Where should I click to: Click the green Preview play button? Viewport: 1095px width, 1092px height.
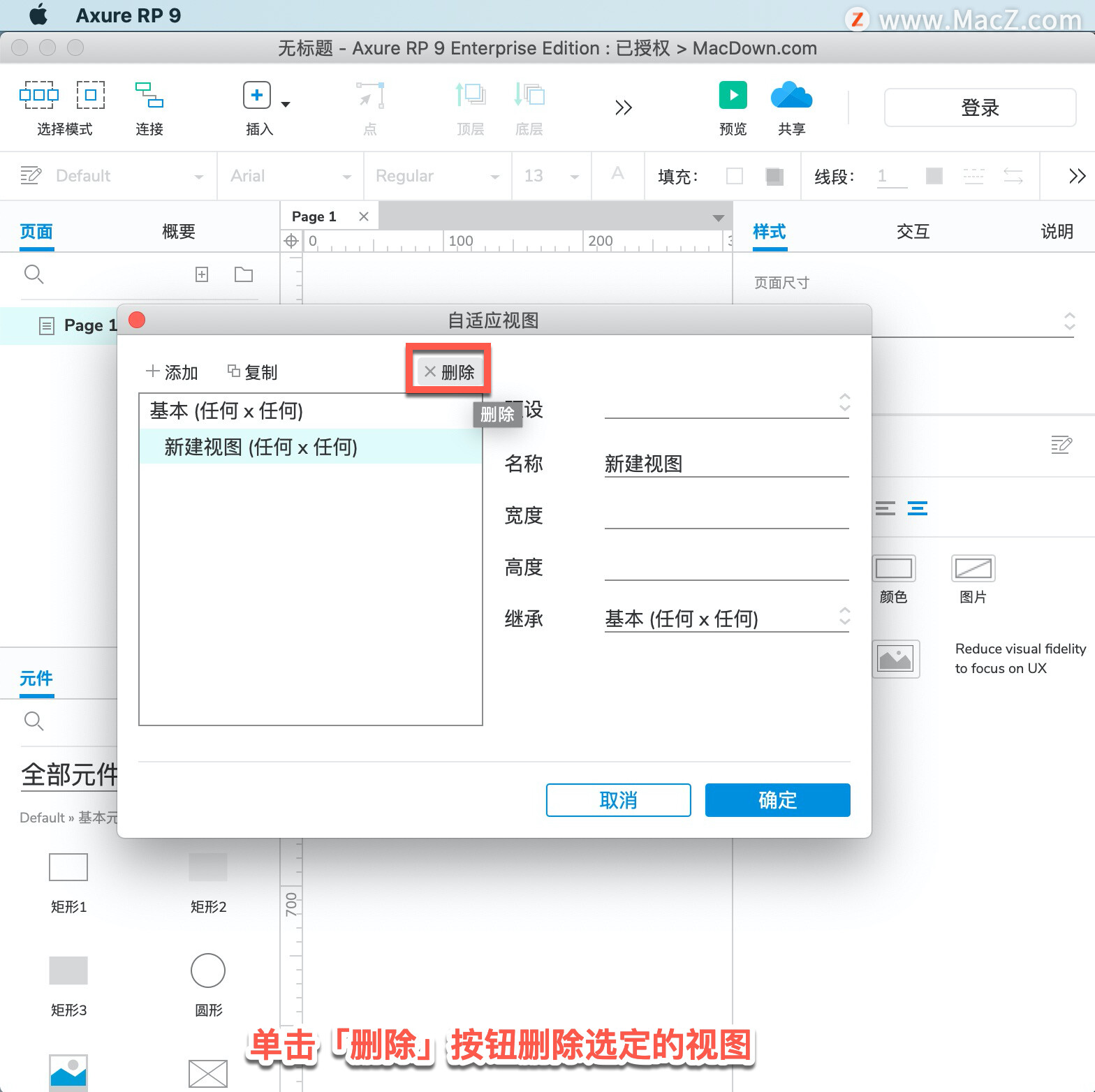(x=733, y=95)
